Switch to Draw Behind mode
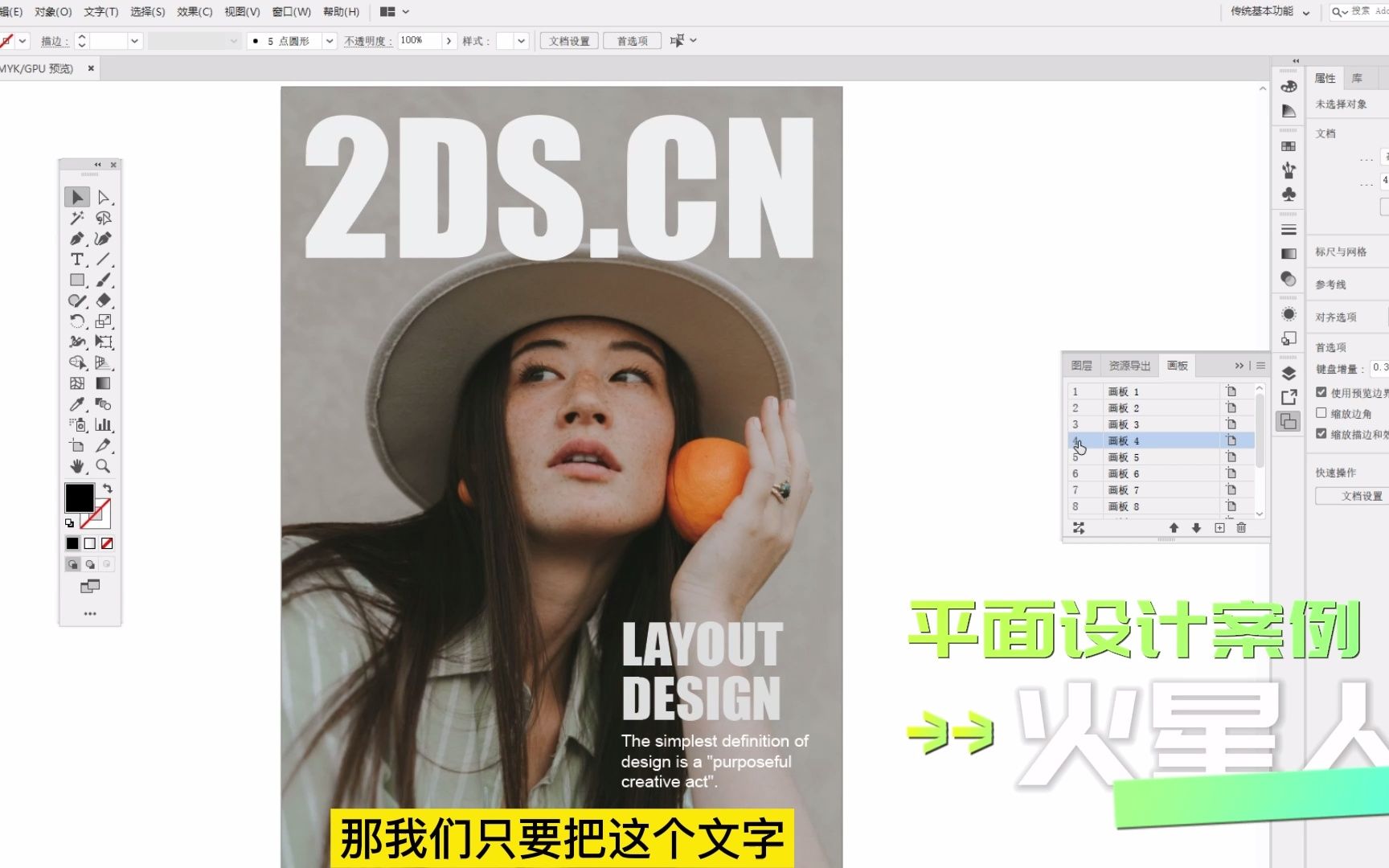Viewport: 1389px width, 868px height. [90, 564]
